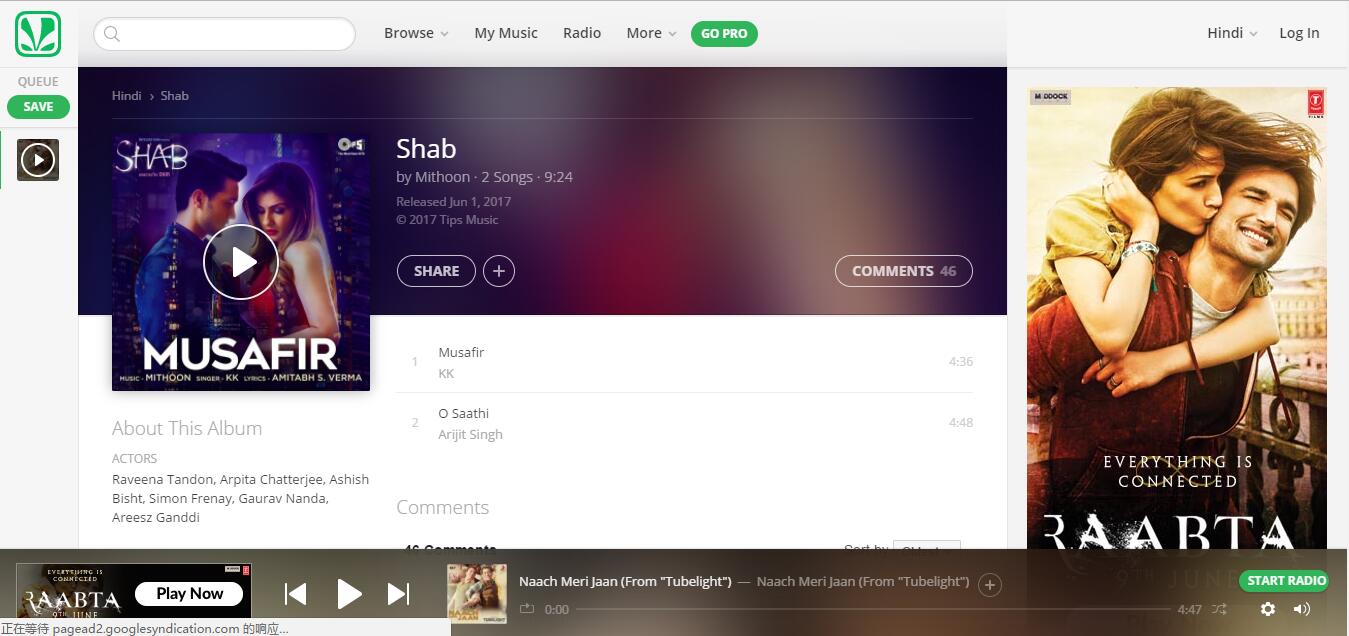The height and width of the screenshot is (636, 1349).
Task: Skip to next track in player
Action: pos(398,594)
